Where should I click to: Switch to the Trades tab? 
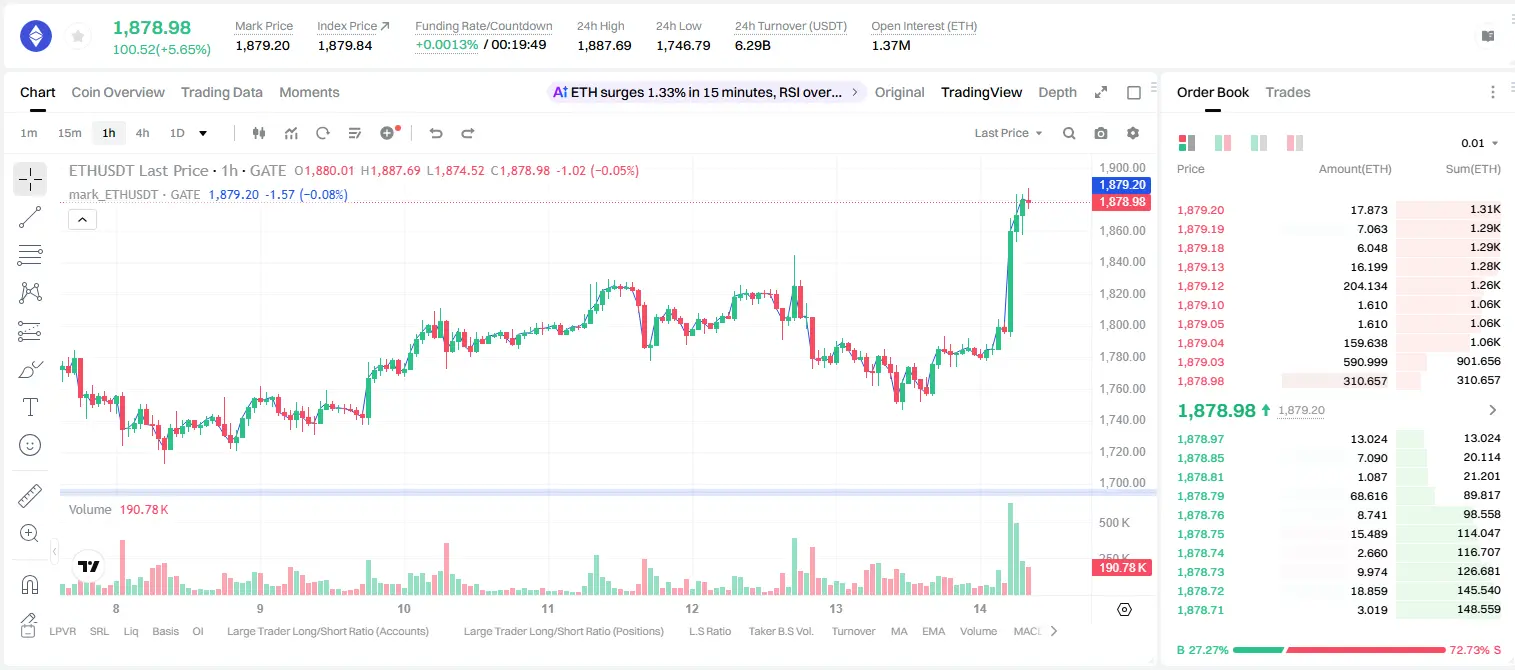1287,92
